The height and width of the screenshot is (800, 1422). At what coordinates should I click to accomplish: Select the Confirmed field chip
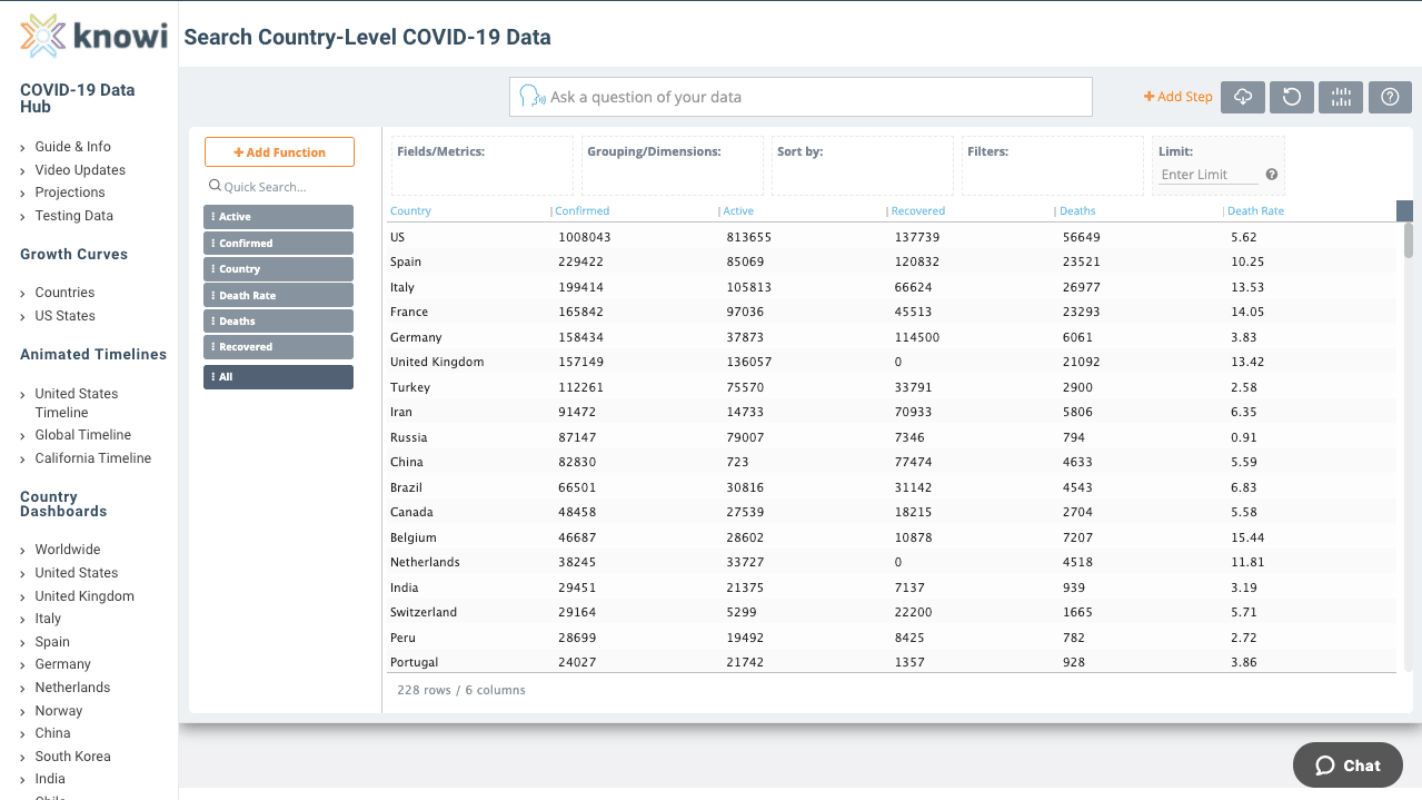tap(278, 243)
